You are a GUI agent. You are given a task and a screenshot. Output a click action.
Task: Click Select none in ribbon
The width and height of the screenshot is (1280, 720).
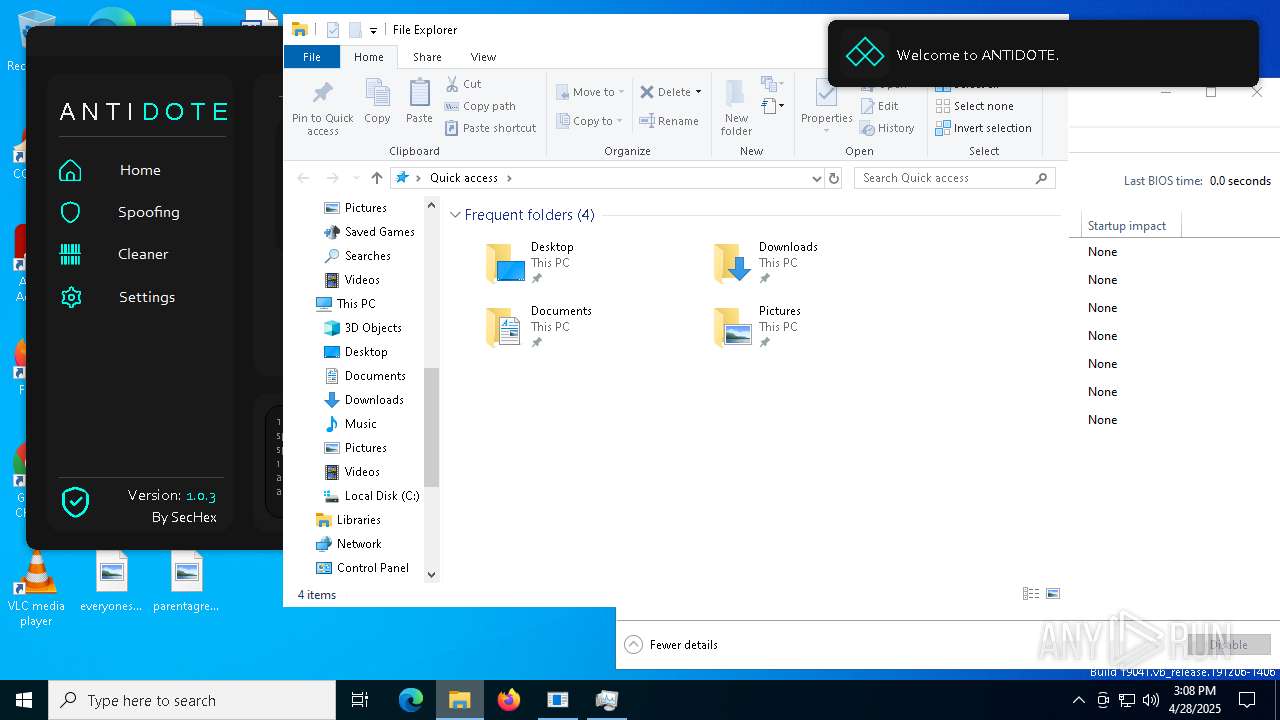975,106
